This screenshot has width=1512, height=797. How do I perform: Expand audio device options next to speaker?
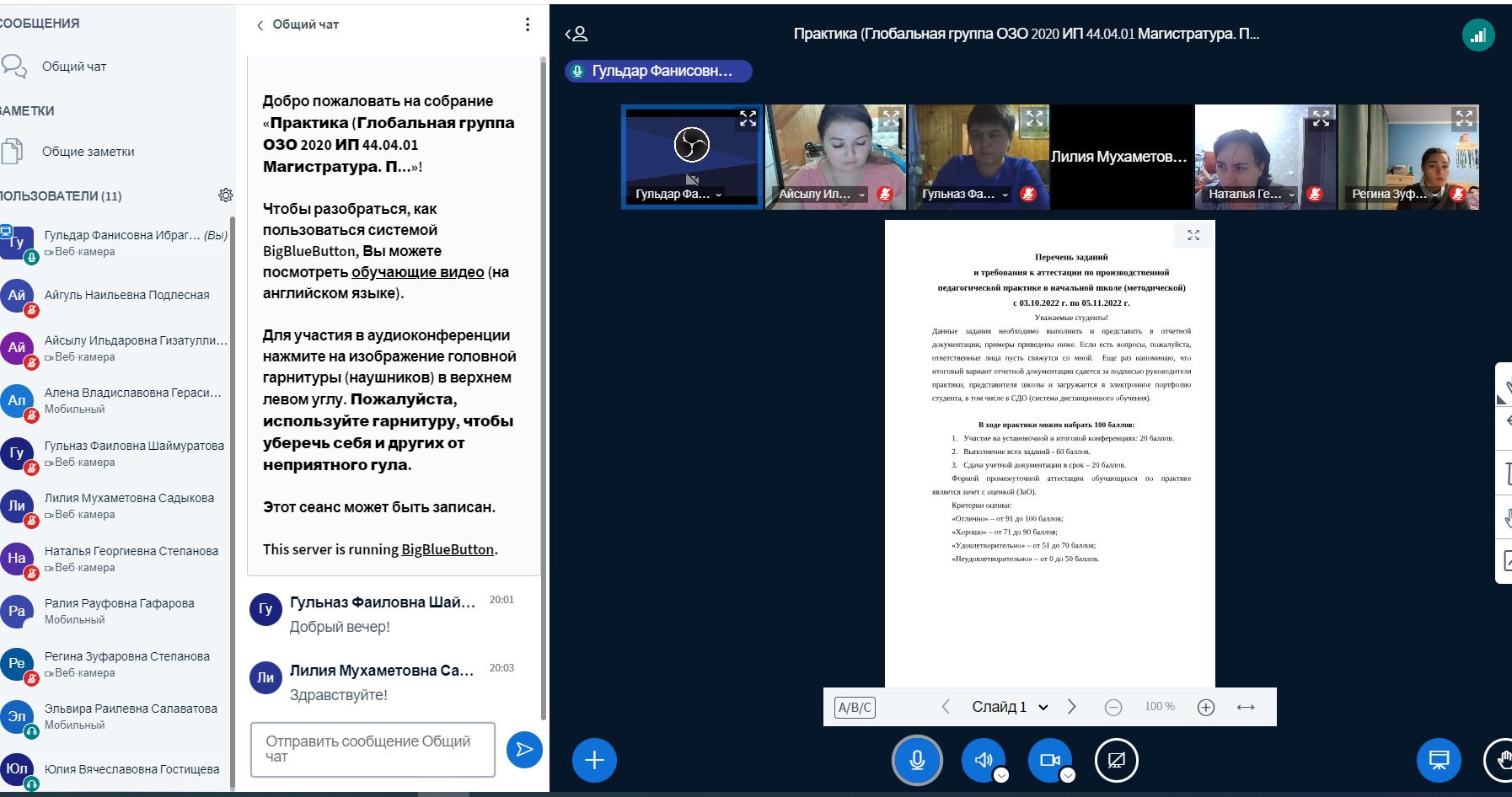point(1001,775)
